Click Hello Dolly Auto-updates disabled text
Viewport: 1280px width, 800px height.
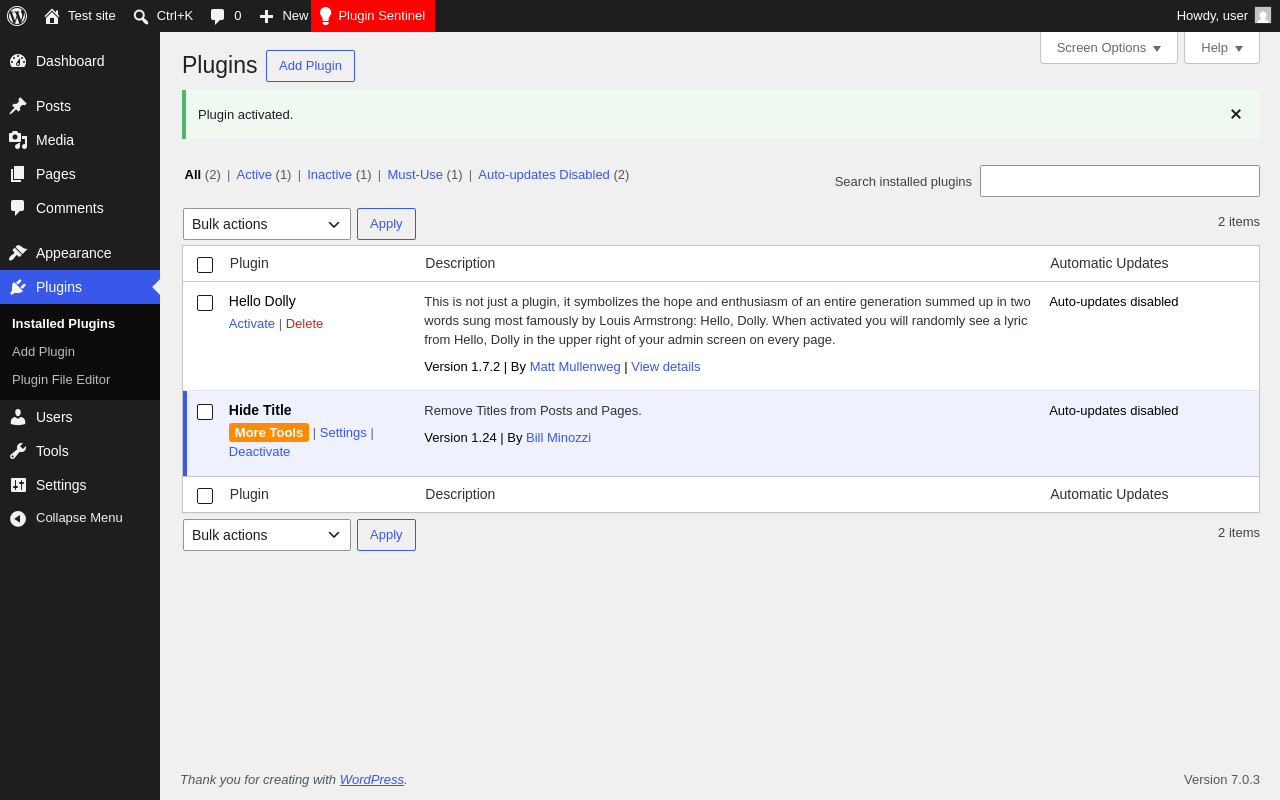(x=1114, y=301)
